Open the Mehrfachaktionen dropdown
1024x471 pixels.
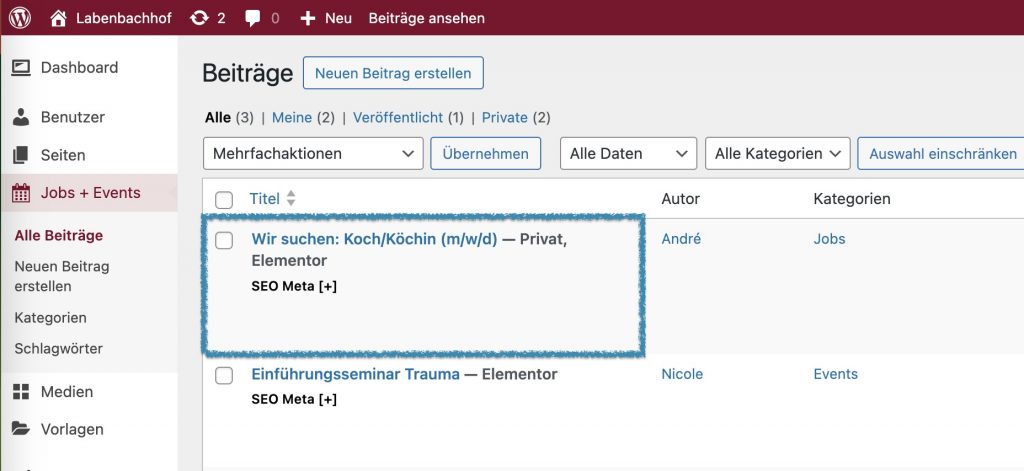[x=312, y=154]
